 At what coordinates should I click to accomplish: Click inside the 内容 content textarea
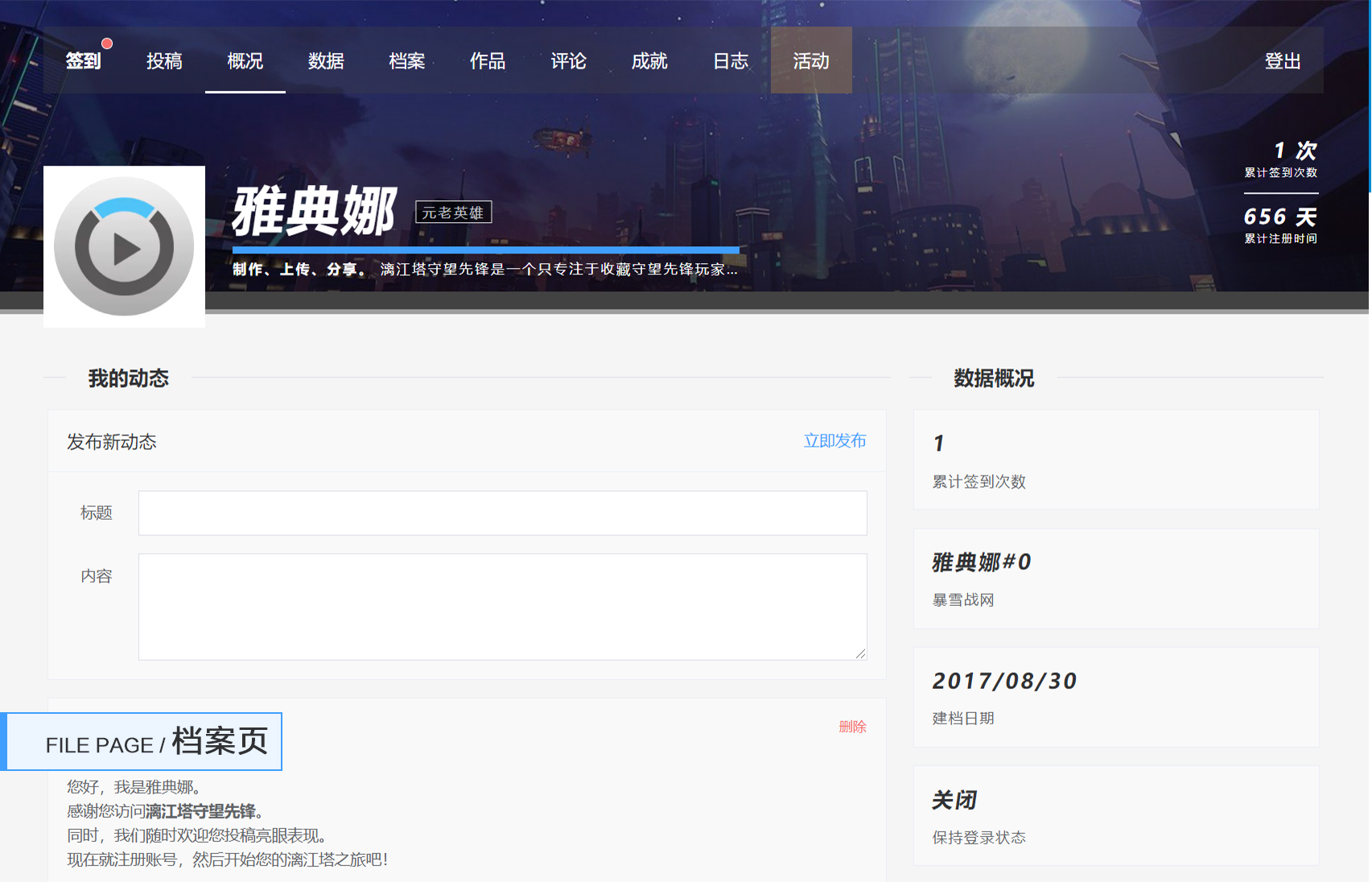(x=502, y=606)
